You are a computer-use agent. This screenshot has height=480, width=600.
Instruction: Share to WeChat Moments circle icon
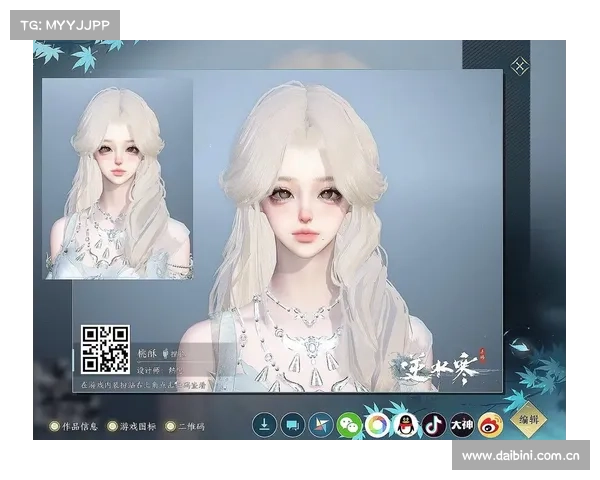tap(377, 425)
